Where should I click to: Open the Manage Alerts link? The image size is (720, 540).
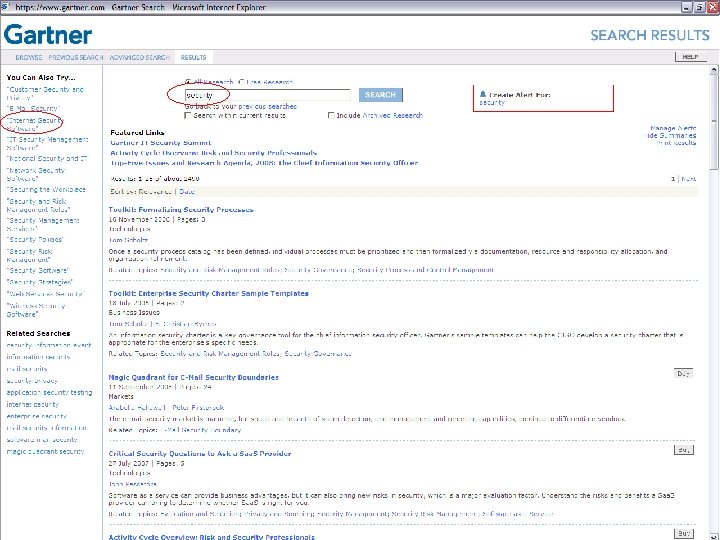click(673, 128)
